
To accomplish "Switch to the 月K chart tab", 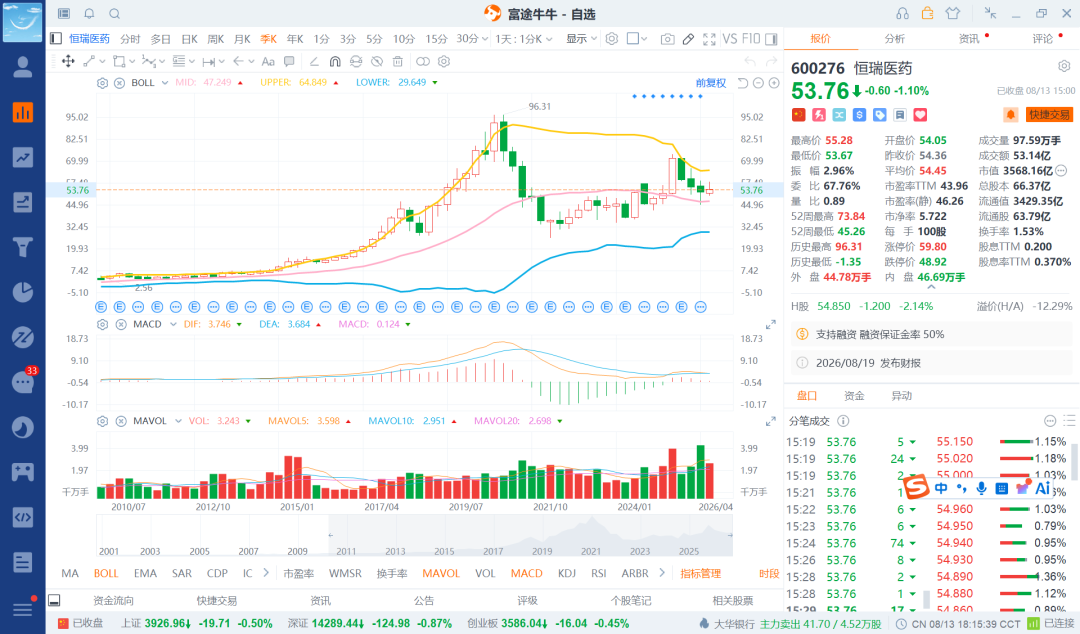I will coord(242,39).
